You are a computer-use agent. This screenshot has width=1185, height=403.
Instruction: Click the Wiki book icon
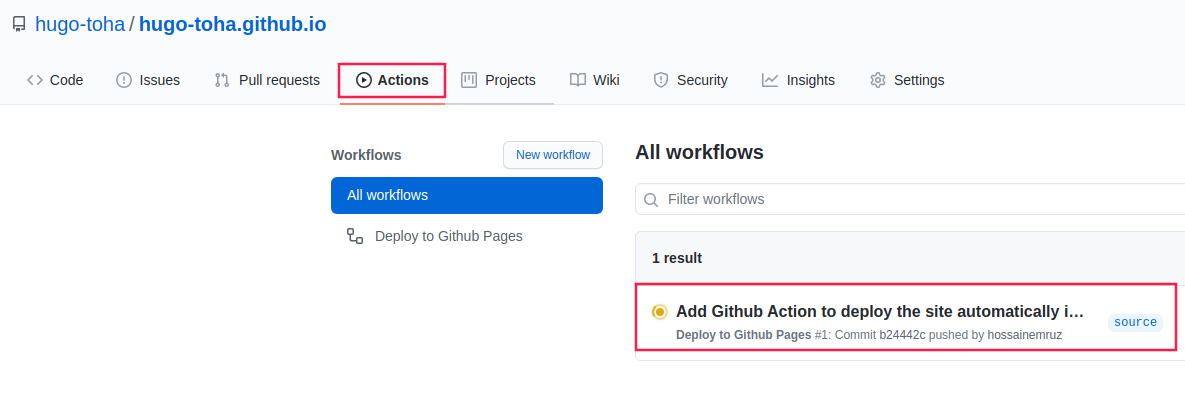578,80
